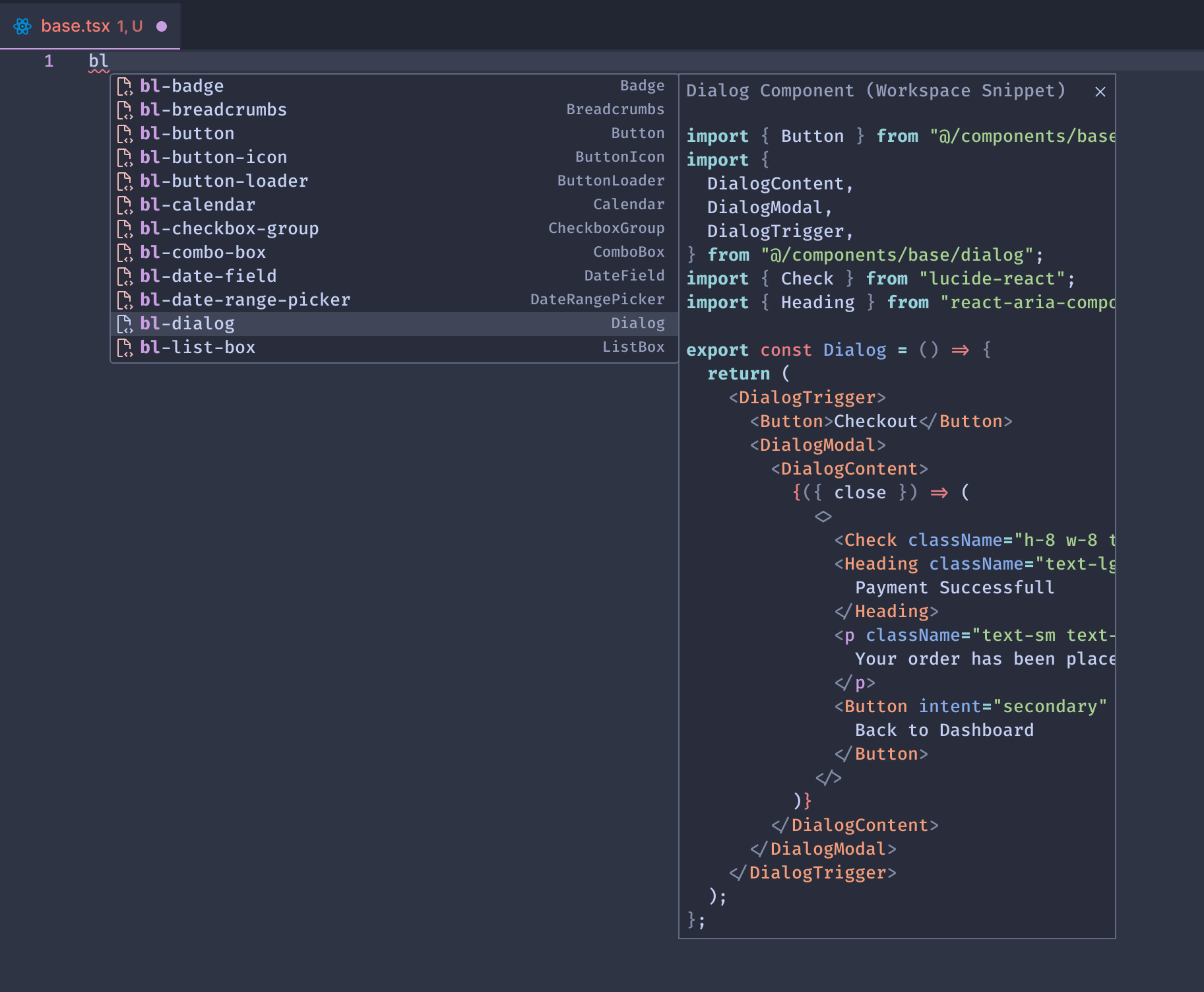Choose the bl-breadcrumbs suggestion

[394, 110]
